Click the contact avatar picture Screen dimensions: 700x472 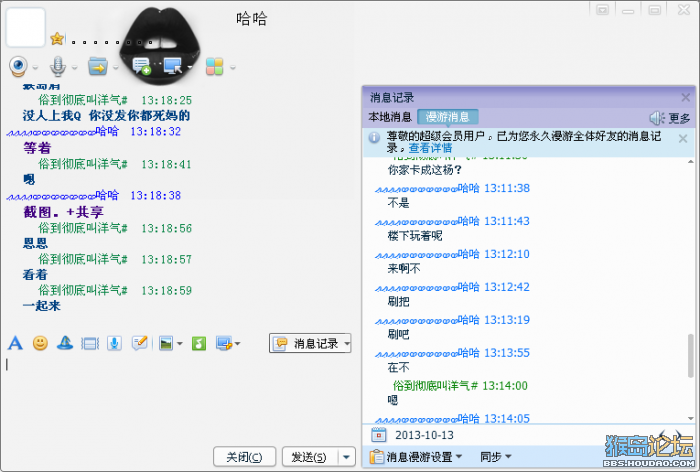(x=25, y=27)
